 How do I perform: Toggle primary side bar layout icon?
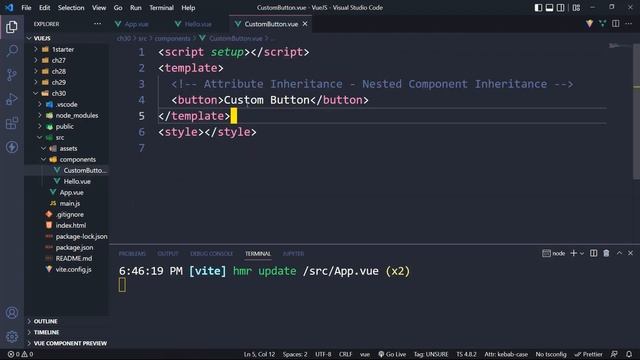pos(538,7)
